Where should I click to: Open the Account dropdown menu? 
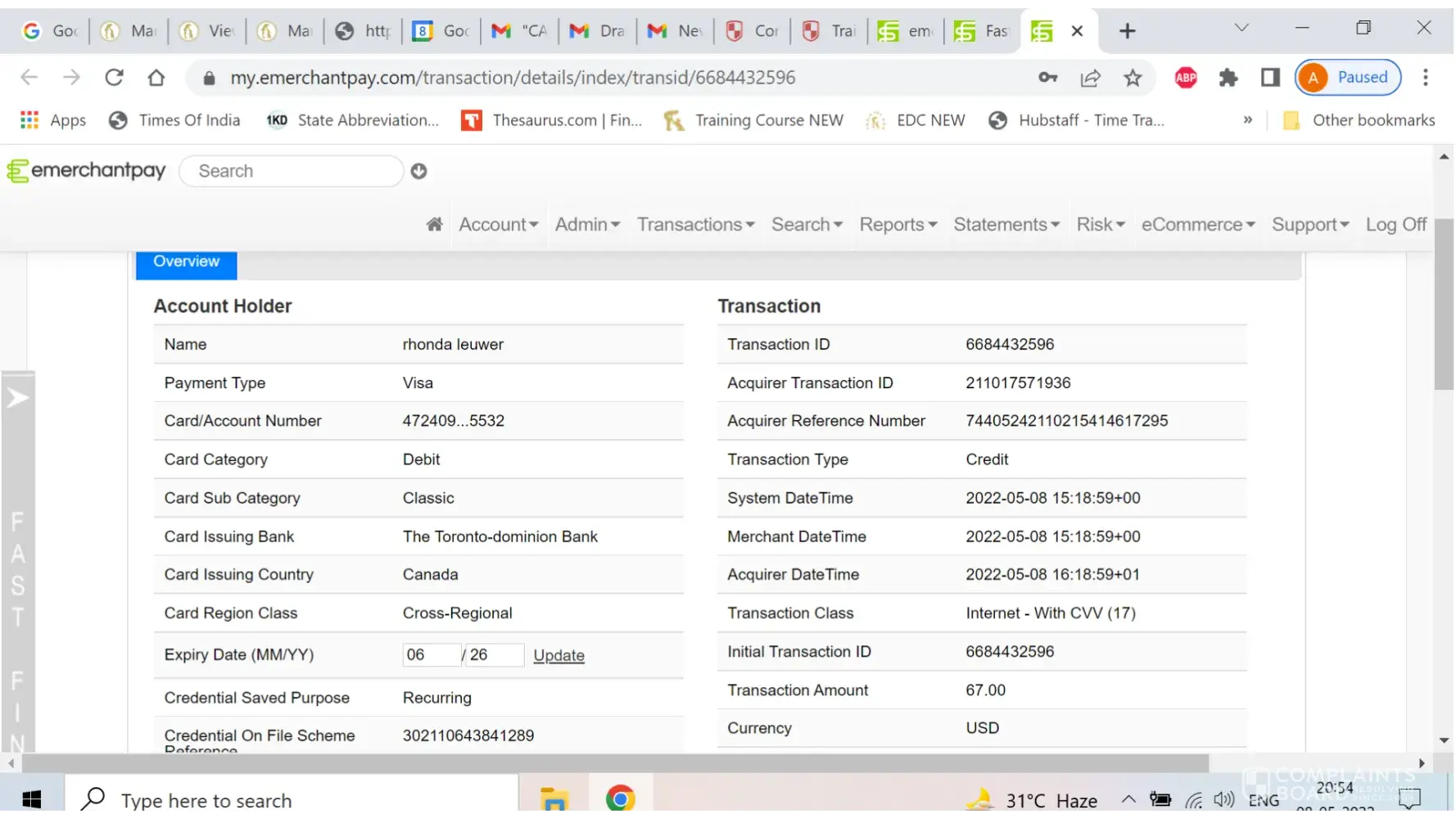498,224
